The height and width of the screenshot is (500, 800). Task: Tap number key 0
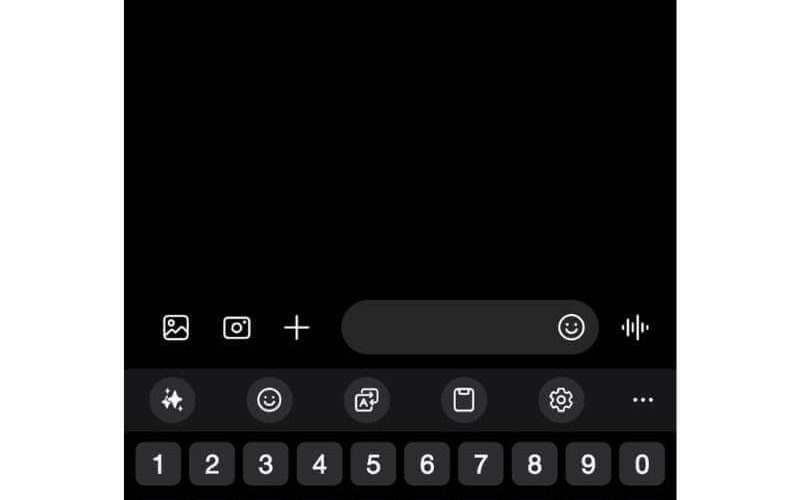pos(642,464)
